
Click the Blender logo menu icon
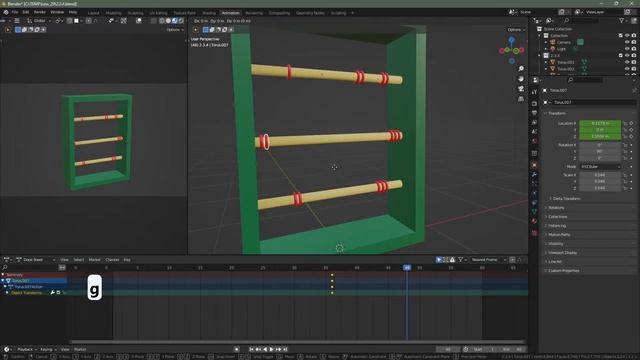pyautogui.click(x=6, y=12)
